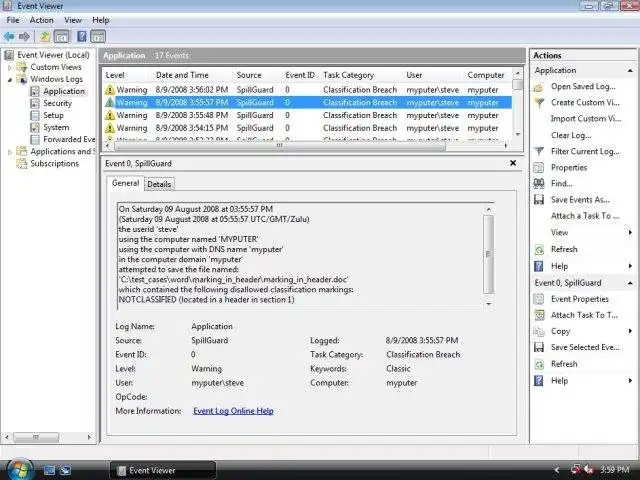The image size is (640, 480).
Task: Click Attach Task To This Event action
Action: [x=584, y=316]
